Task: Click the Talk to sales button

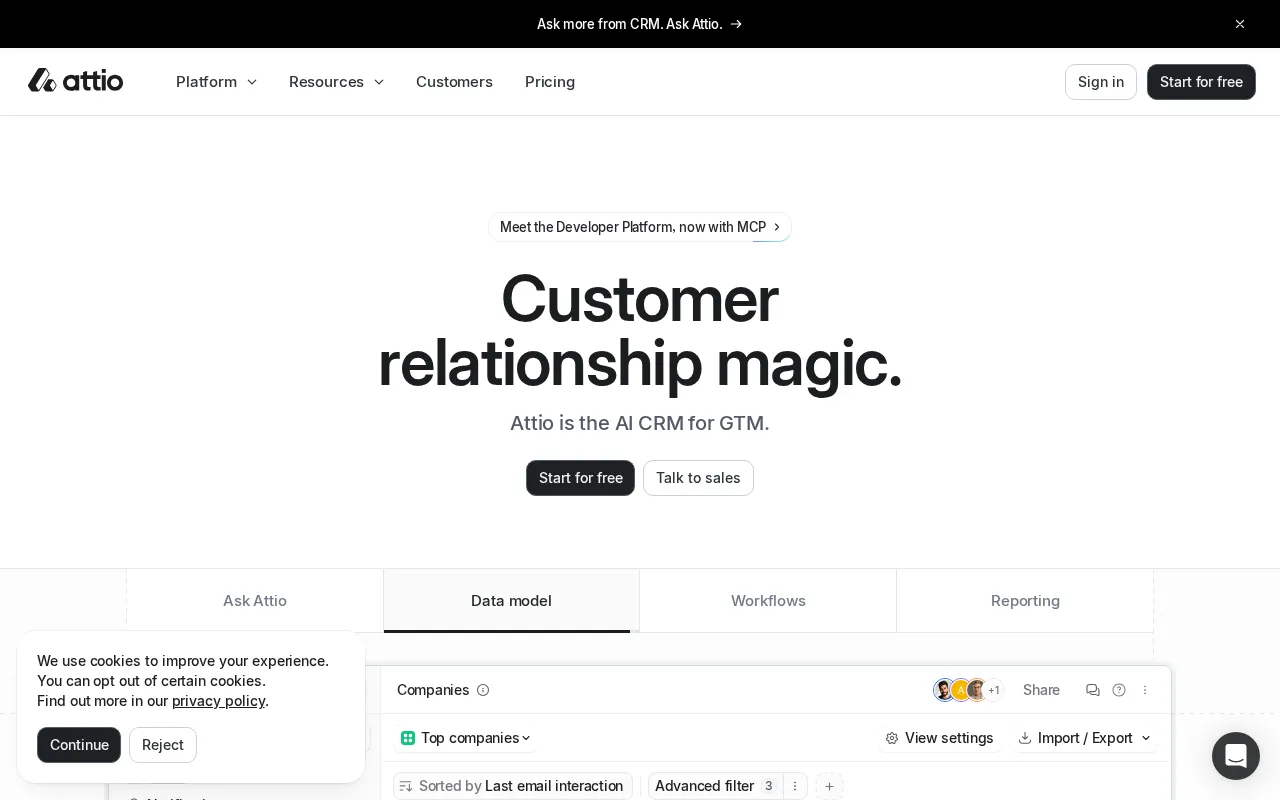Action: click(698, 478)
